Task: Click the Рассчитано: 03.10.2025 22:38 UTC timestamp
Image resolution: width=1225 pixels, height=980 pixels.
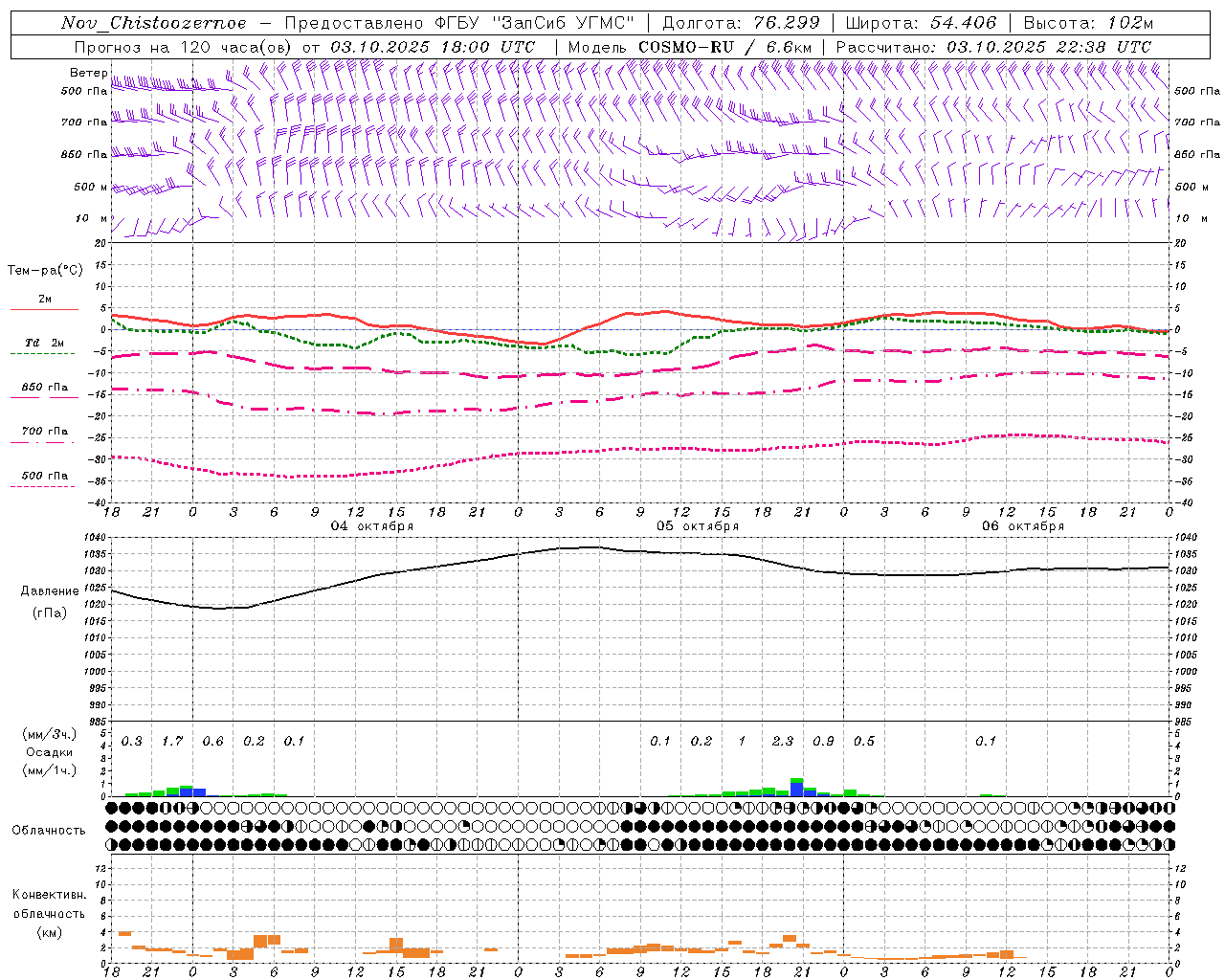Action: (x=993, y=47)
